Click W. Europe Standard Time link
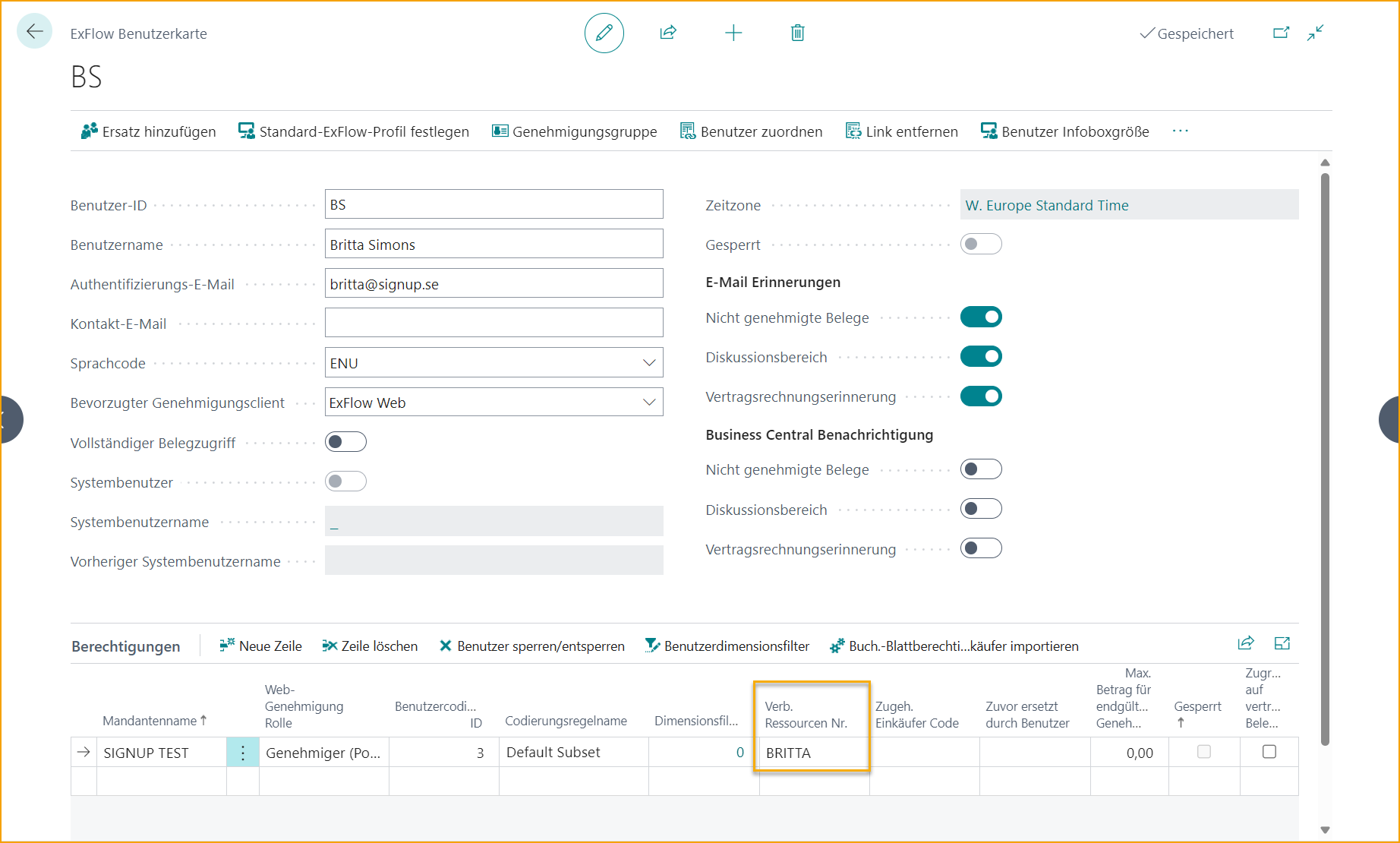Viewport: 1400px width, 843px height. (x=1047, y=205)
